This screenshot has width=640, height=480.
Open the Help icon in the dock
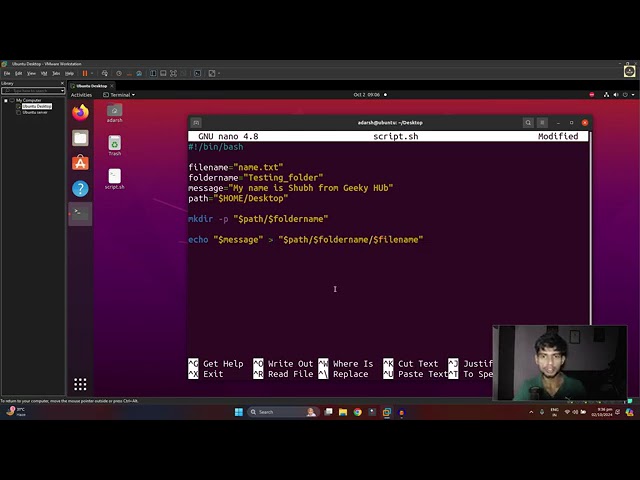click(x=80, y=189)
